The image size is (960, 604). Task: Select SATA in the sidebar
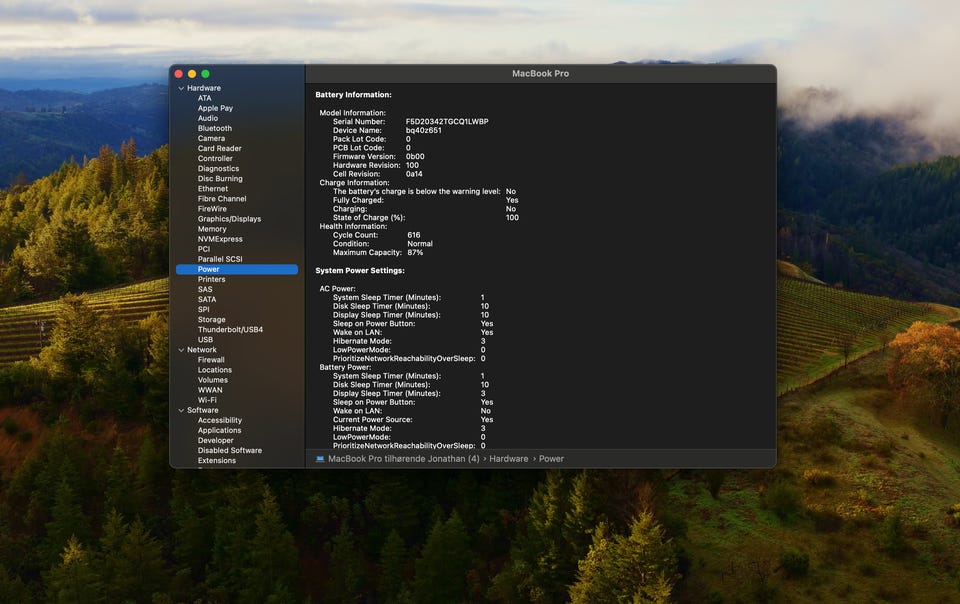[x=206, y=300]
